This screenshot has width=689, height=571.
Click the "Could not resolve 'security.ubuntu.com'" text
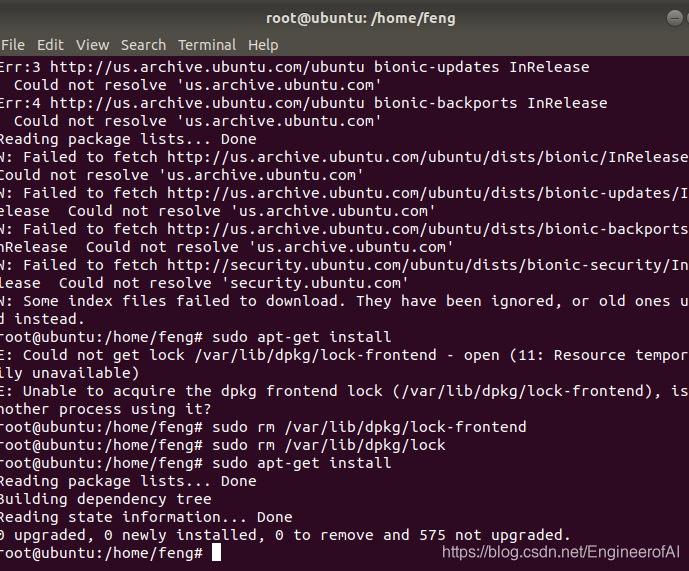pos(234,284)
